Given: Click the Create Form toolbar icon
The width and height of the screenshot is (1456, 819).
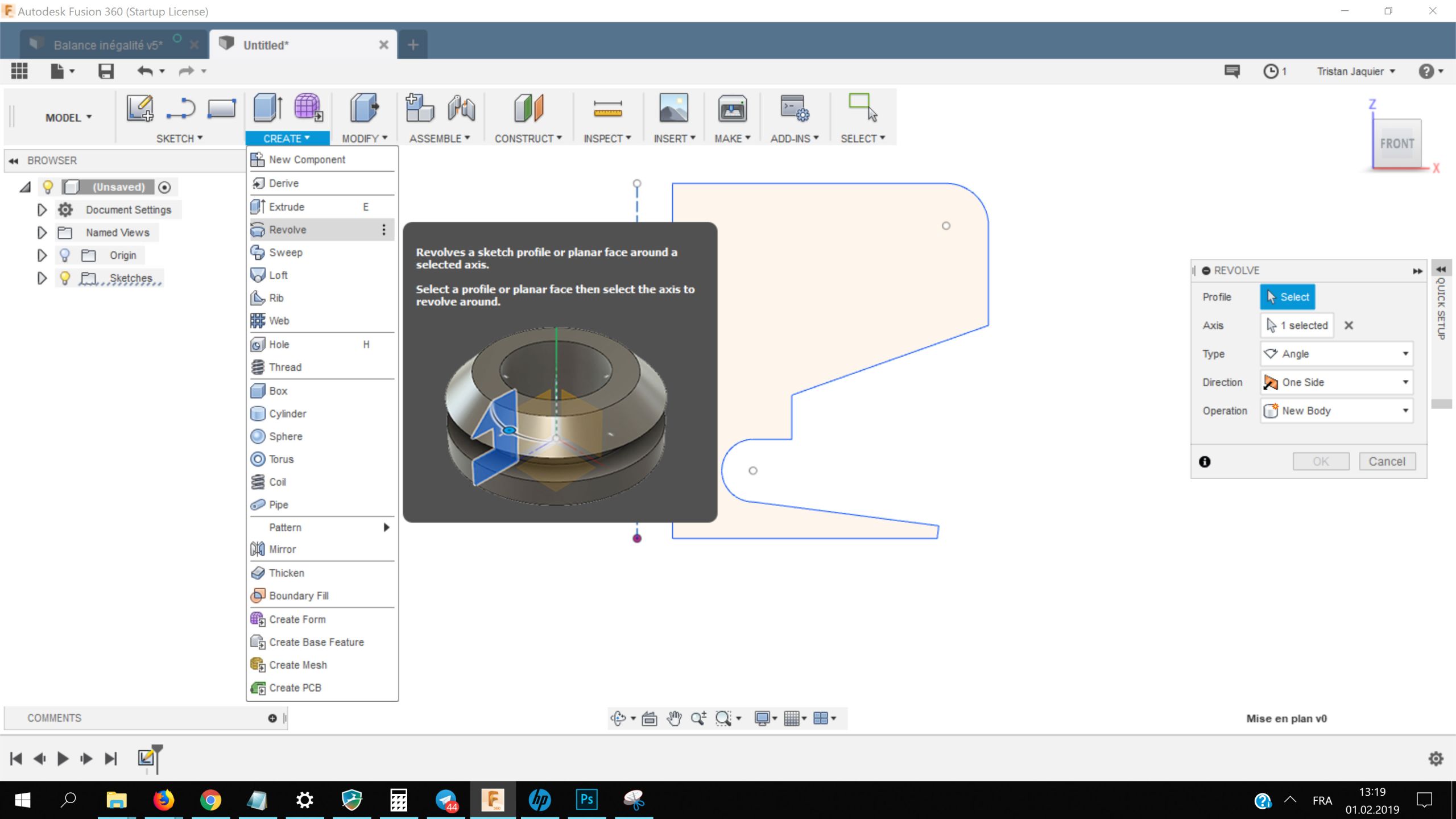Looking at the screenshot, I should pos(309,107).
